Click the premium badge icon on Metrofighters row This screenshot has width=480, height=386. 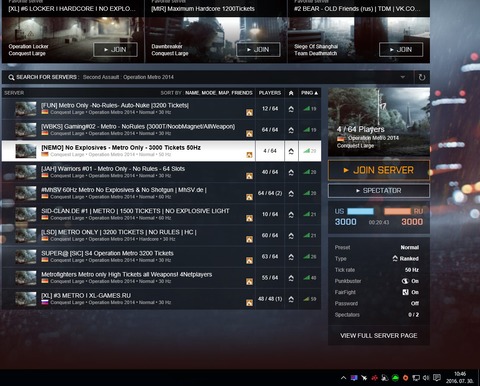click(x=249, y=282)
